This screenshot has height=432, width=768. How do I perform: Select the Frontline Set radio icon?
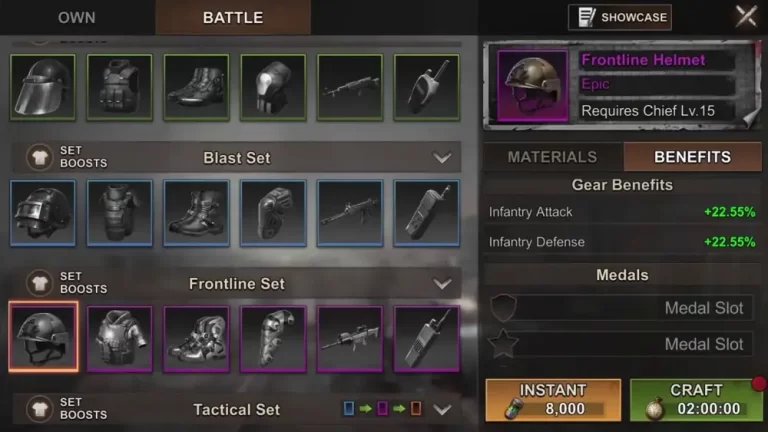point(427,338)
